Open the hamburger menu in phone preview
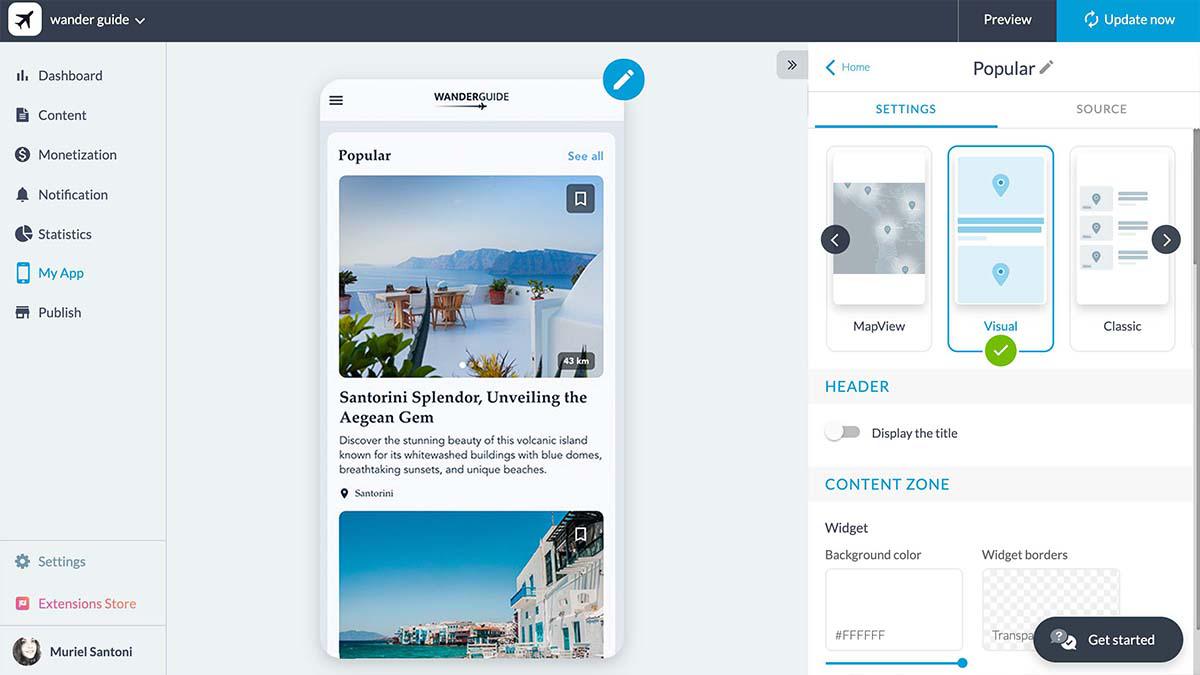 click(336, 100)
